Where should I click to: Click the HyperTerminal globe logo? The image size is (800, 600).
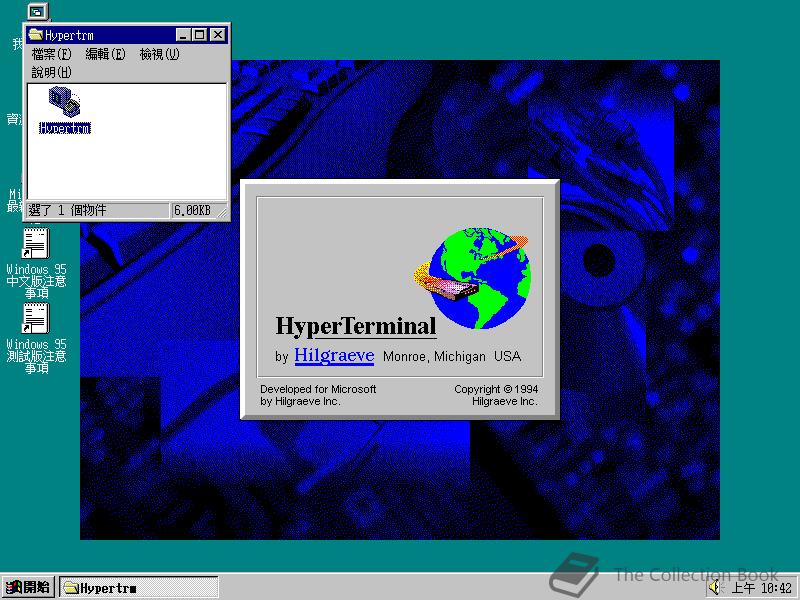(472, 278)
